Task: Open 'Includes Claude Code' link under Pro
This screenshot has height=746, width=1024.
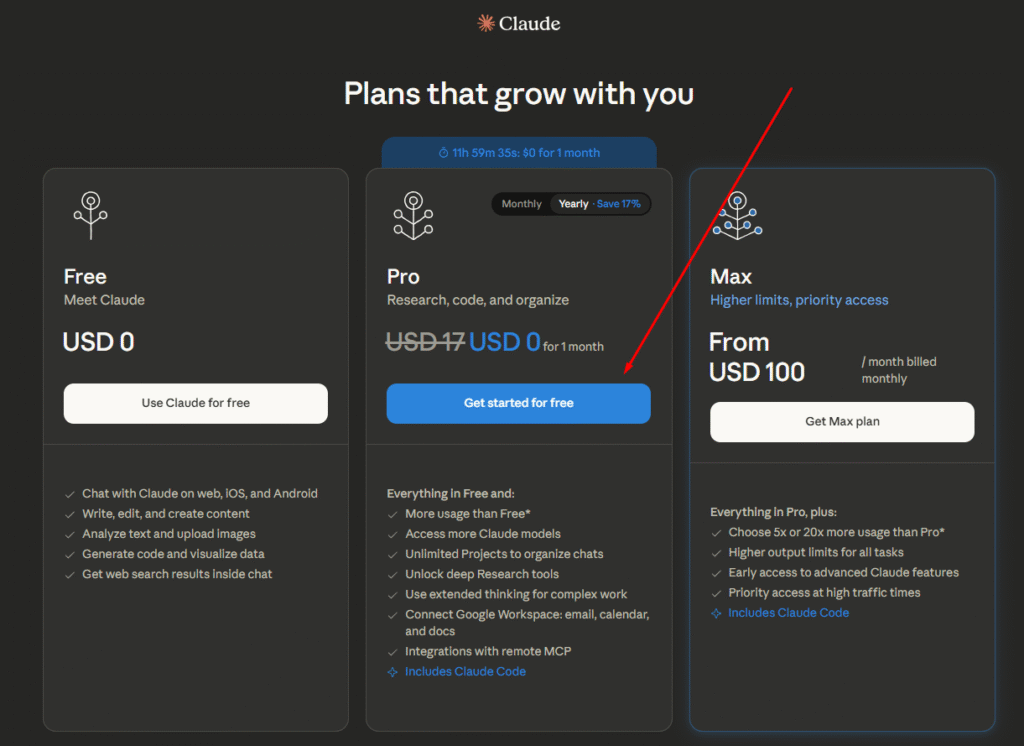Action: click(465, 672)
